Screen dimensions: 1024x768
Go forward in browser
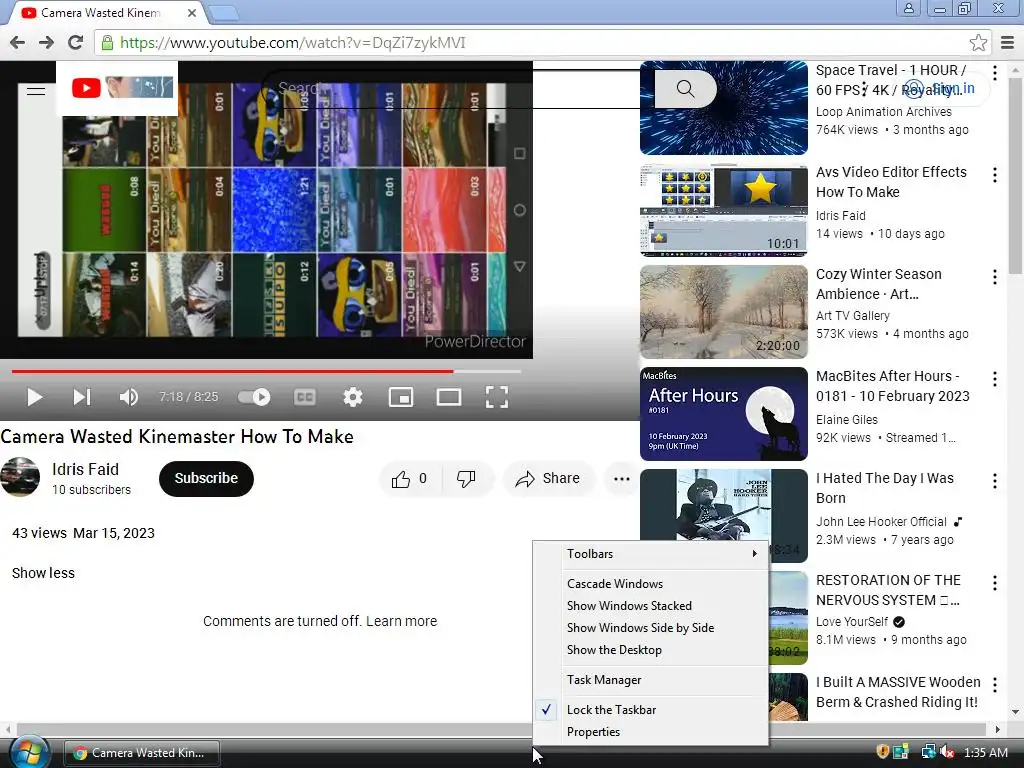pos(46,42)
